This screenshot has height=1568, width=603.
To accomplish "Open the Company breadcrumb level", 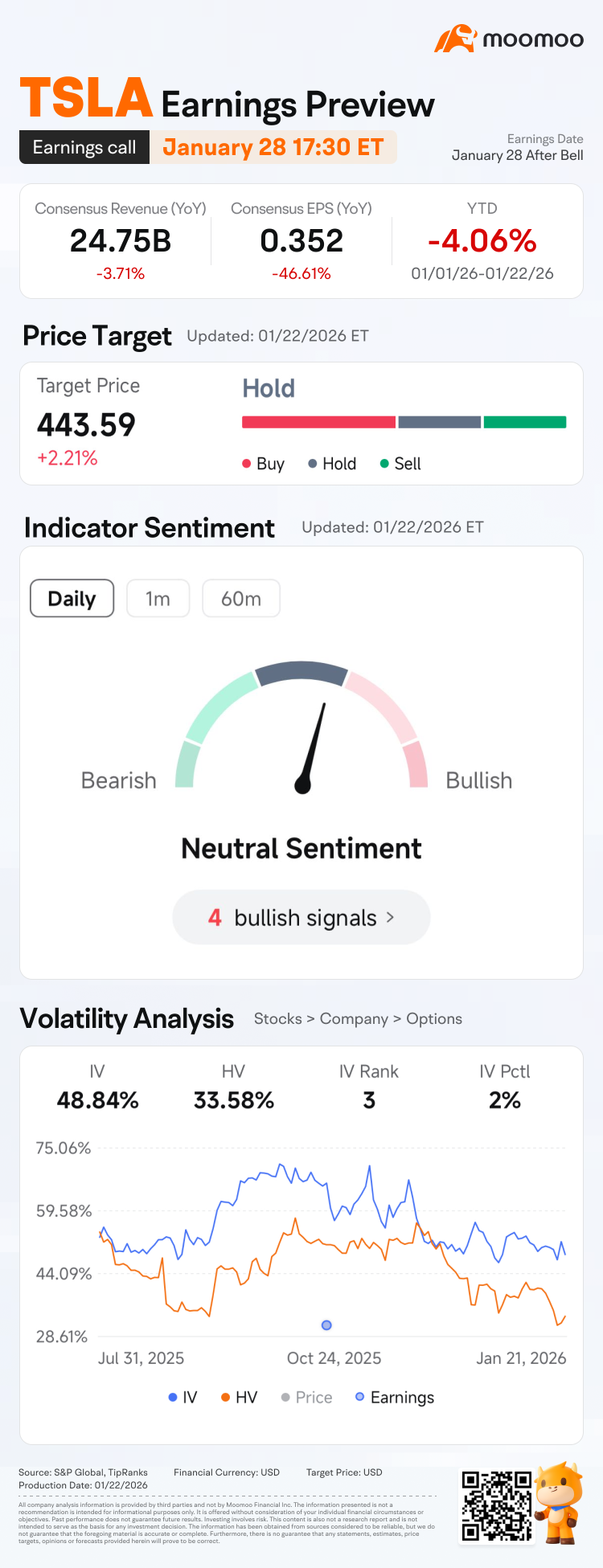I will tap(354, 1019).
